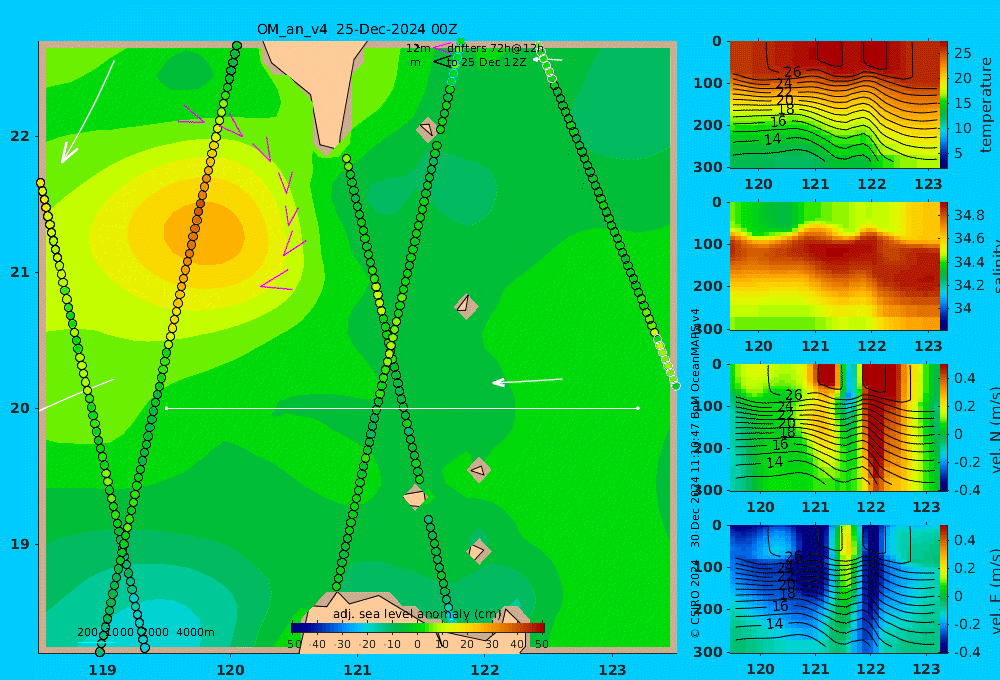Click the large white arrow in the map's upper-left

pos(87,112)
